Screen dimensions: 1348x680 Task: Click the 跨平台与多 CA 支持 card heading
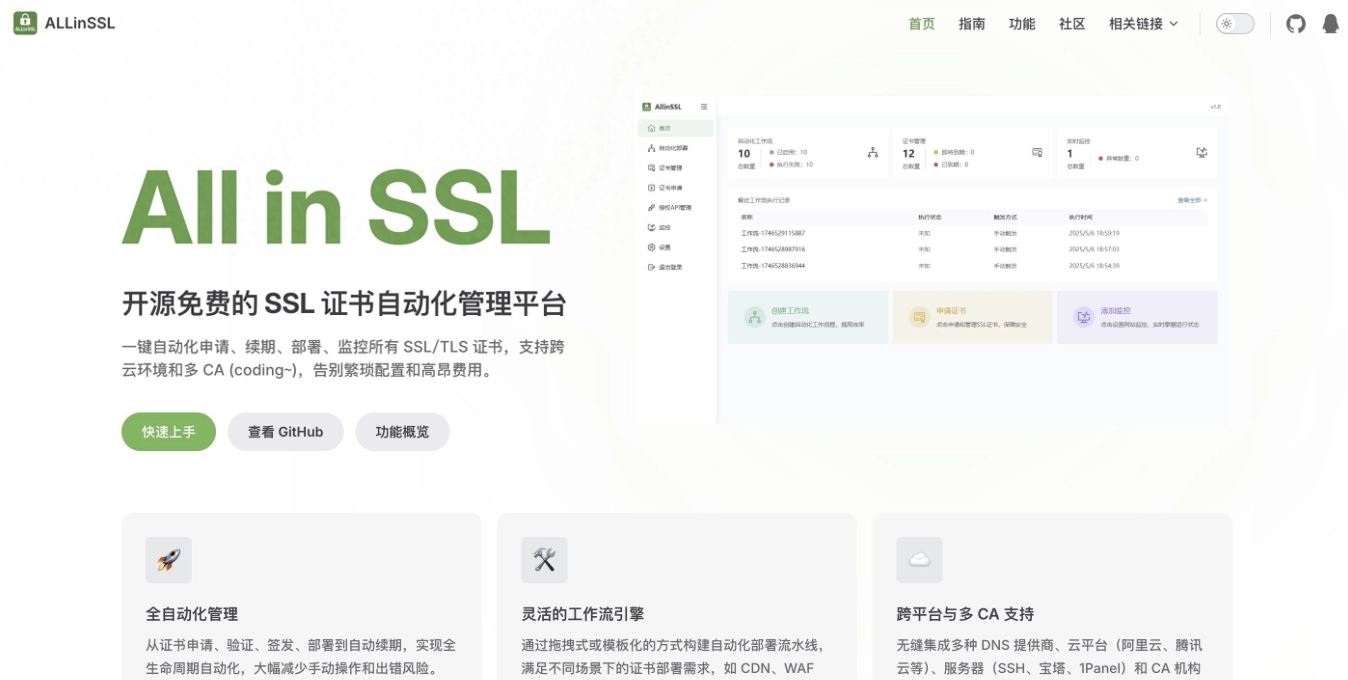pyautogui.click(x=965, y=614)
